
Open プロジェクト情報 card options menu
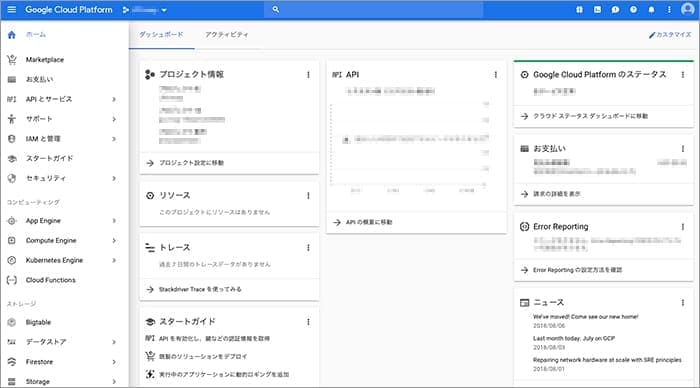308,75
